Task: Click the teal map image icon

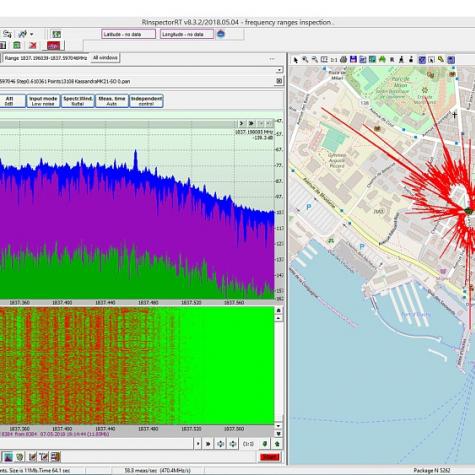Action: 372,60
